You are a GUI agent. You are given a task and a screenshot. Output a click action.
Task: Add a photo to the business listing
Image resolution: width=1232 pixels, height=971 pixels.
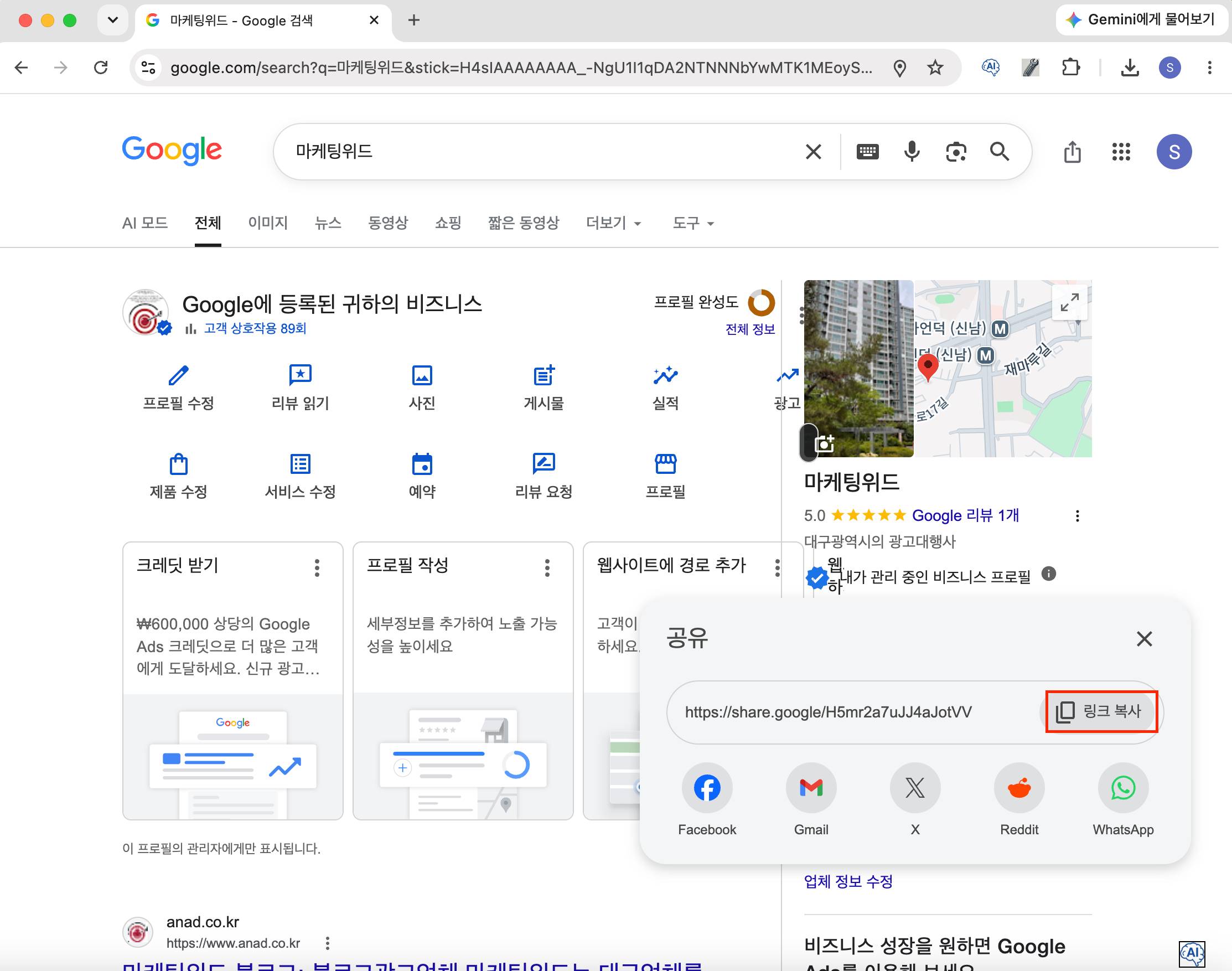pos(824,443)
